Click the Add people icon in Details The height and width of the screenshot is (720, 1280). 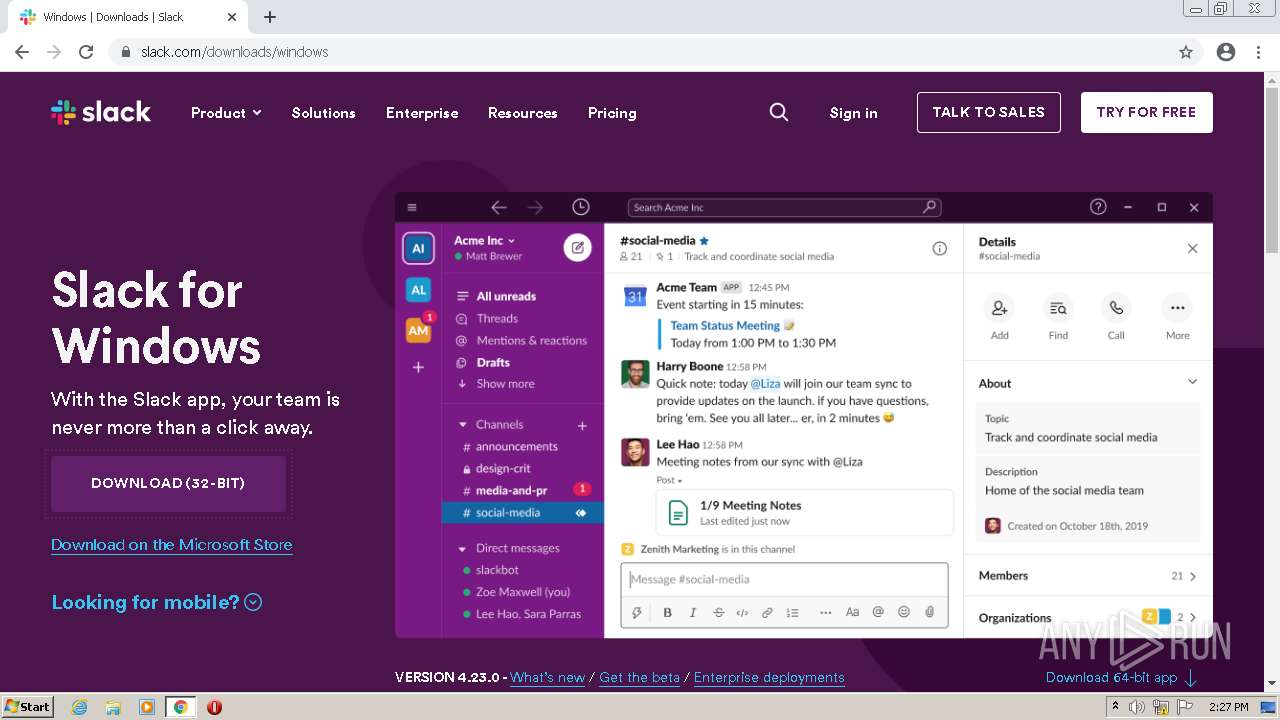coord(999,308)
